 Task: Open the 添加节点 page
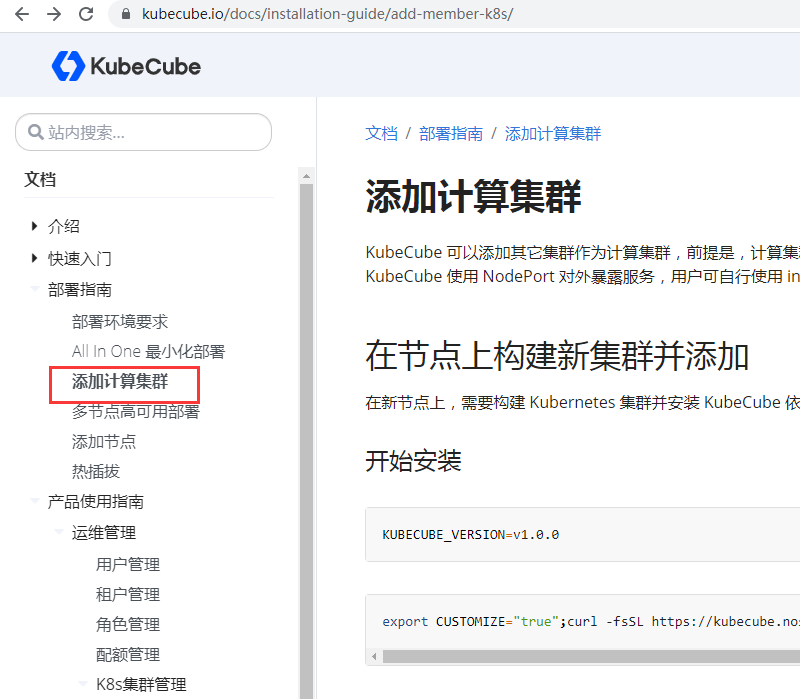(104, 441)
